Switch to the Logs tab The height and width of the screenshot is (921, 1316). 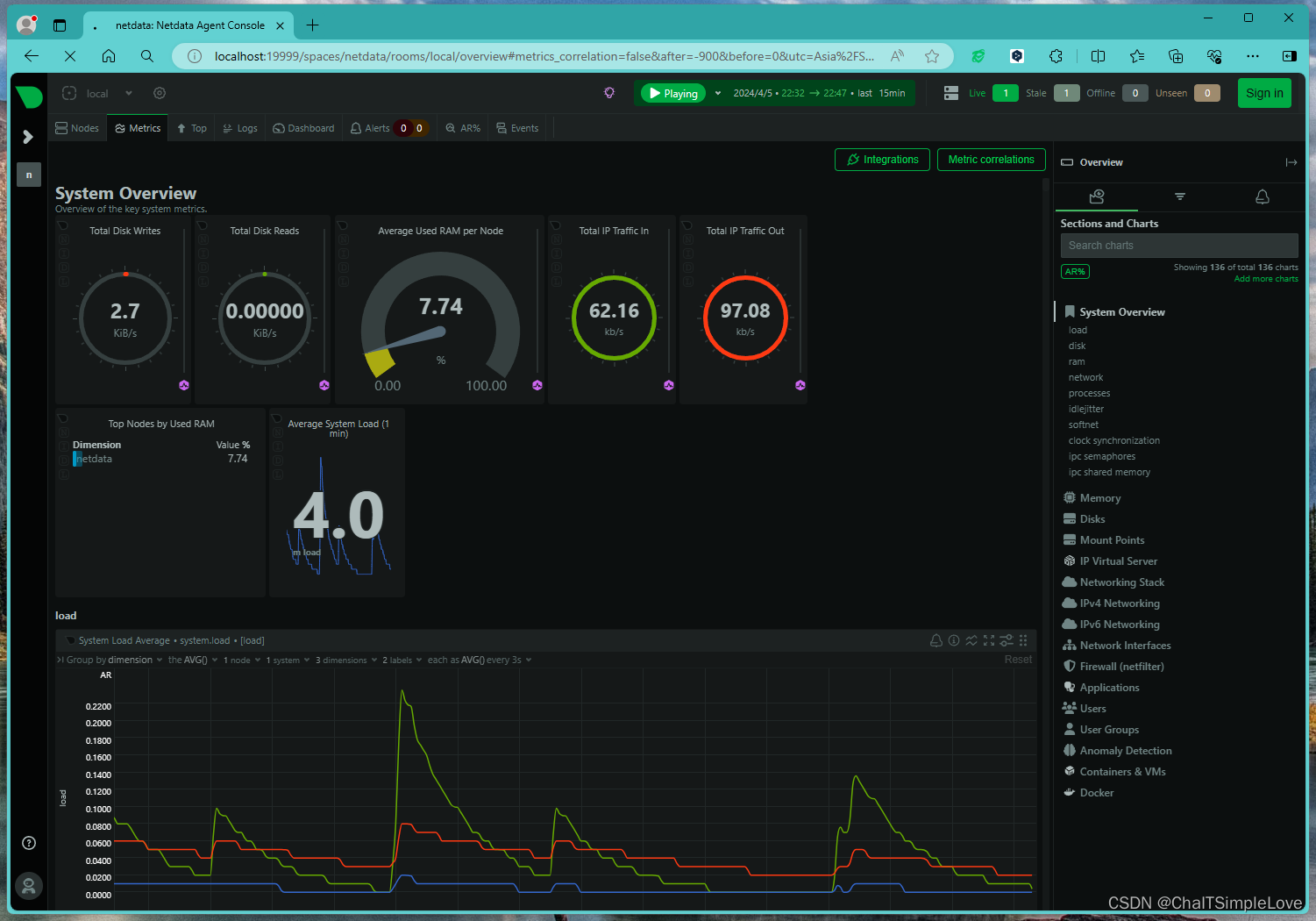click(x=239, y=128)
